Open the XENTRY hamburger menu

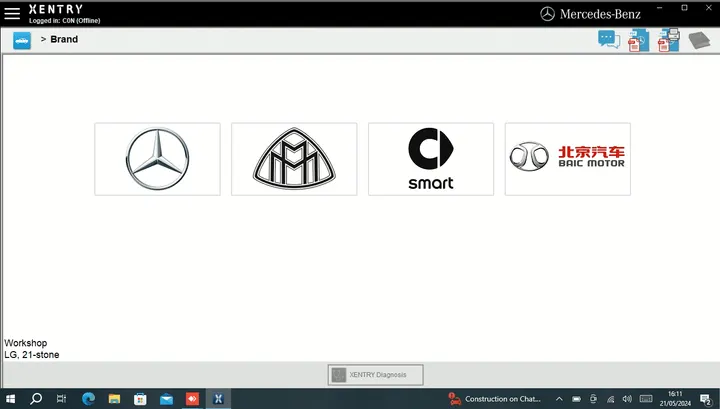tap(12, 13)
